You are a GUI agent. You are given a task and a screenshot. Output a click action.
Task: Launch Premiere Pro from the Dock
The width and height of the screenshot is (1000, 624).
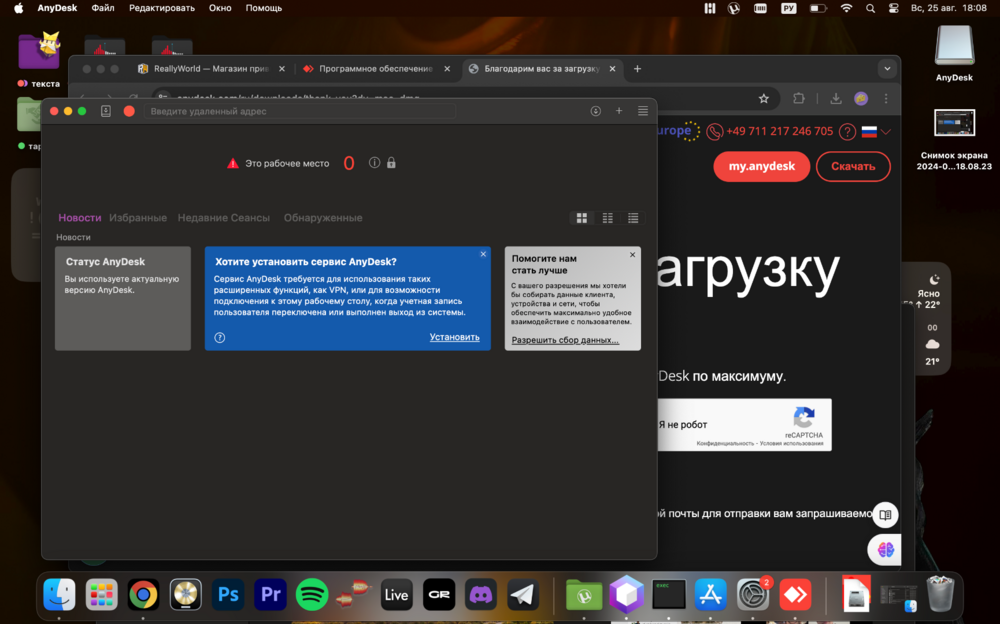pyautogui.click(x=270, y=595)
